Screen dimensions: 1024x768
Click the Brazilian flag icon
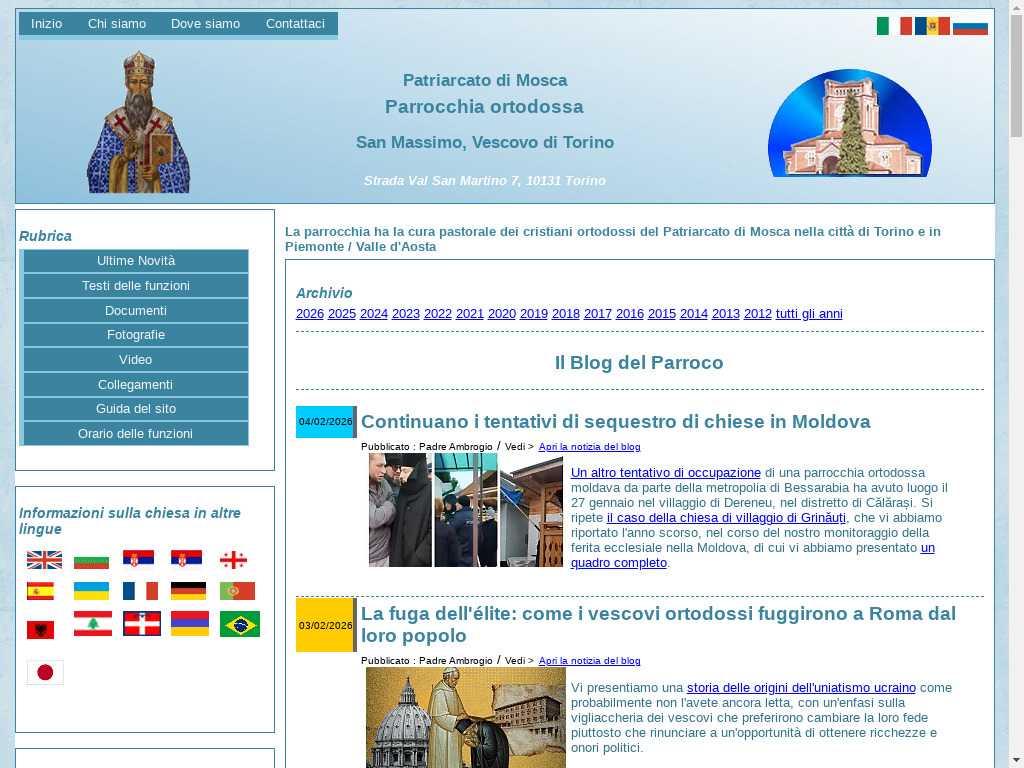[x=239, y=624]
